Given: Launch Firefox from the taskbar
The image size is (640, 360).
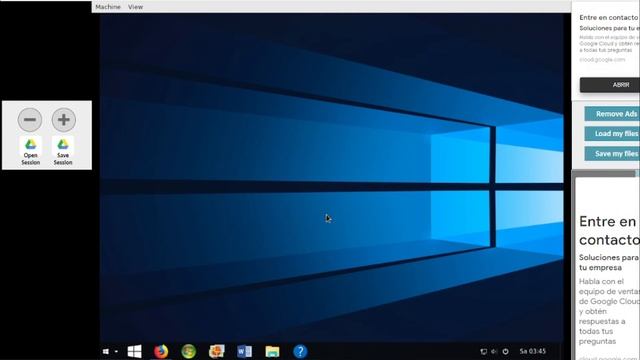Looking at the screenshot, I should point(161,351).
